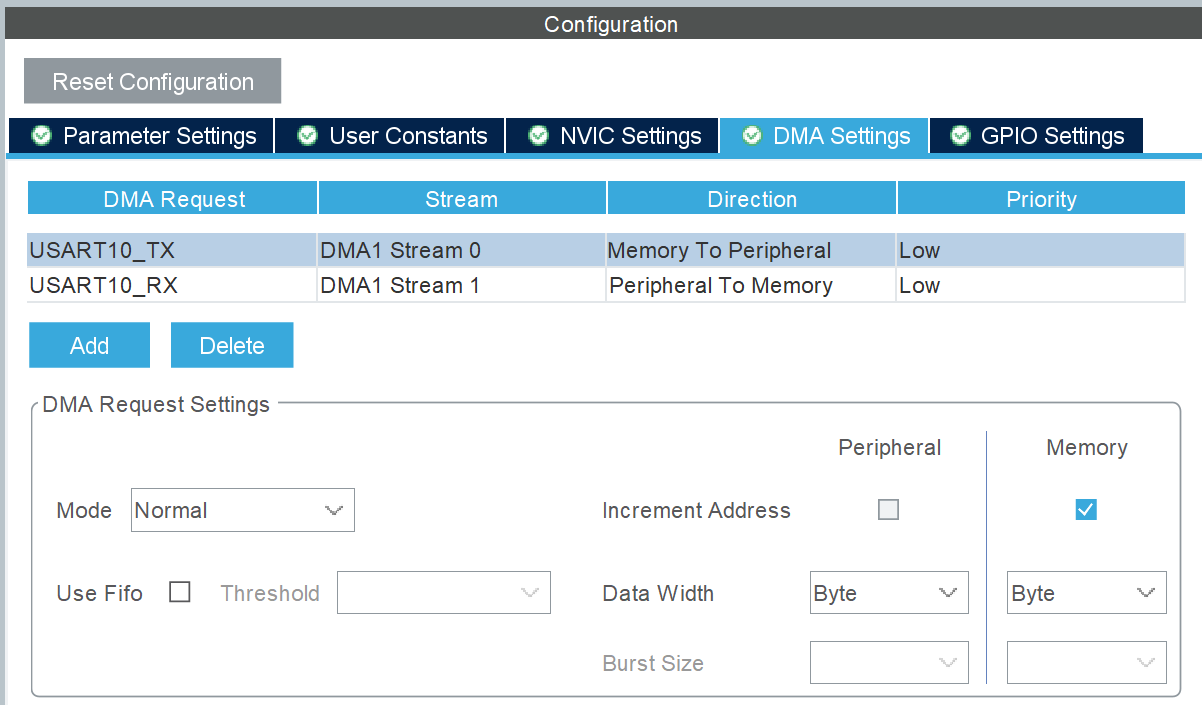The height and width of the screenshot is (705, 1202).
Task: Uncheck Memory Increment Address checkbox
Action: [x=1086, y=510]
